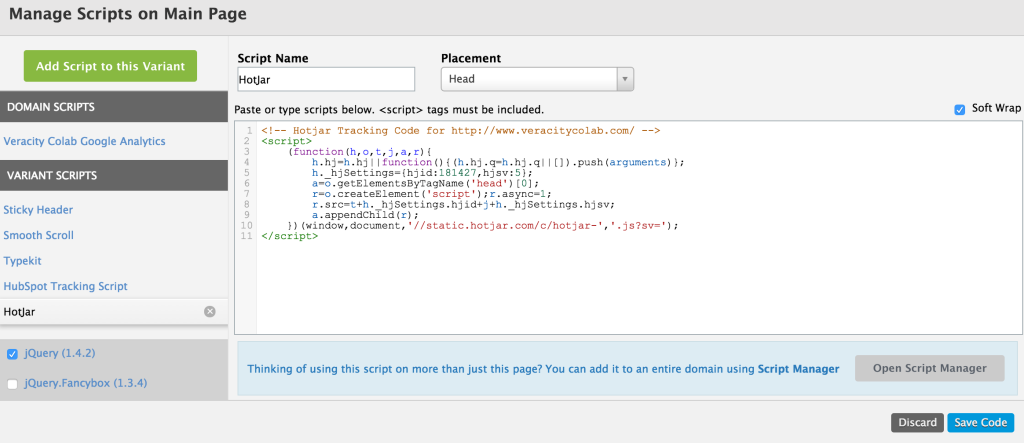The image size is (1024, 443).
Task: Remove the HotJar script with the X icon
Action: point(210,311)
